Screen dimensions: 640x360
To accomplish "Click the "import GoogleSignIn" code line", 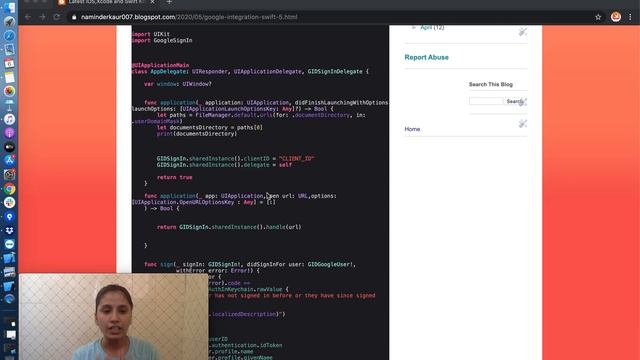I will [162, 40].
